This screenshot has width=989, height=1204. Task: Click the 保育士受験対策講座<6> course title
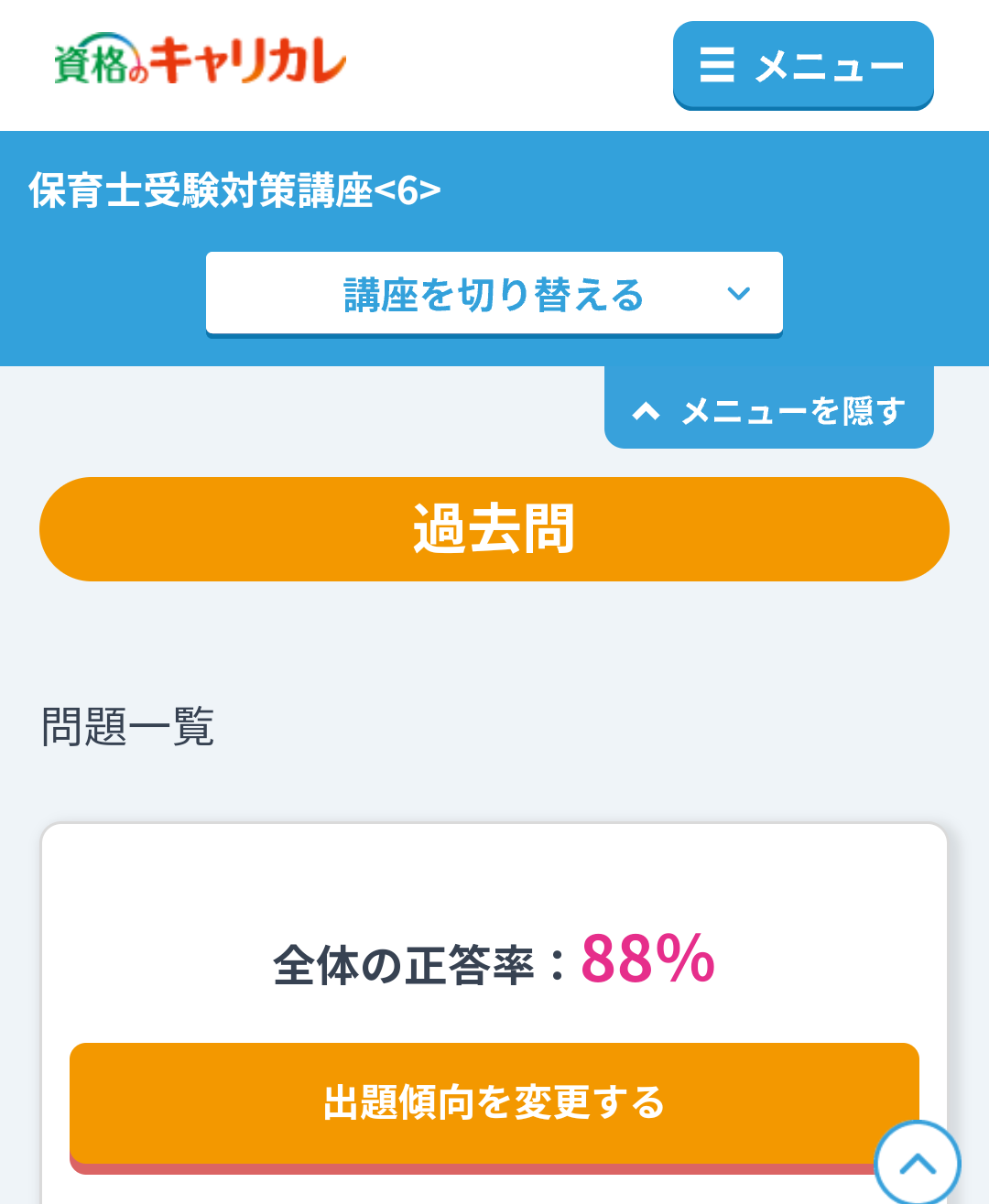pos(234,190)
